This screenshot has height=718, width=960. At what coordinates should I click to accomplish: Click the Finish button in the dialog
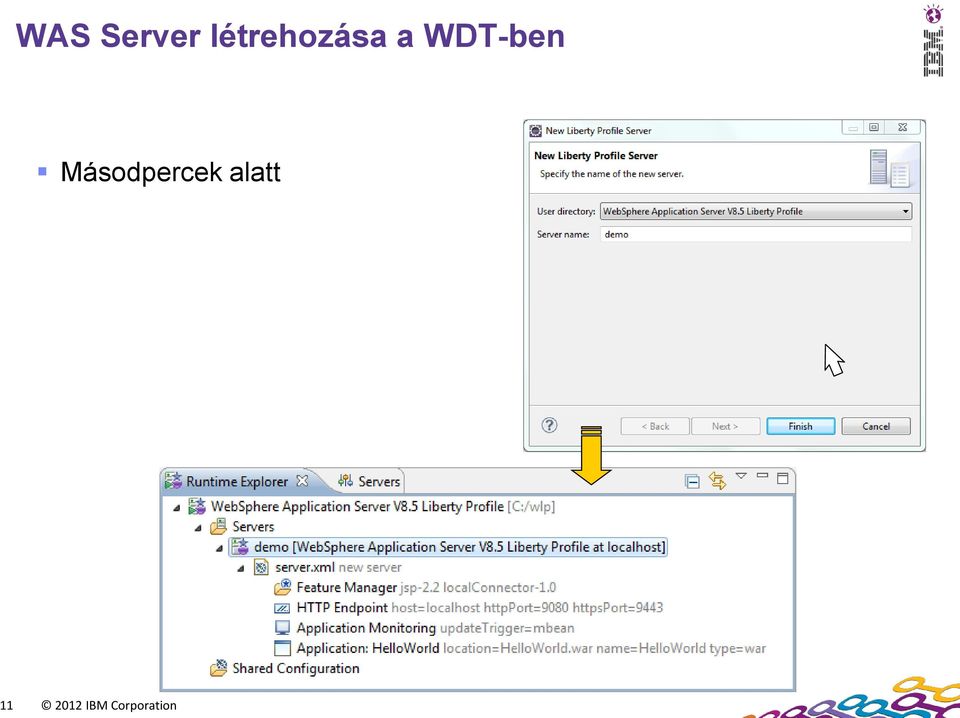click(x=800, y=426)
